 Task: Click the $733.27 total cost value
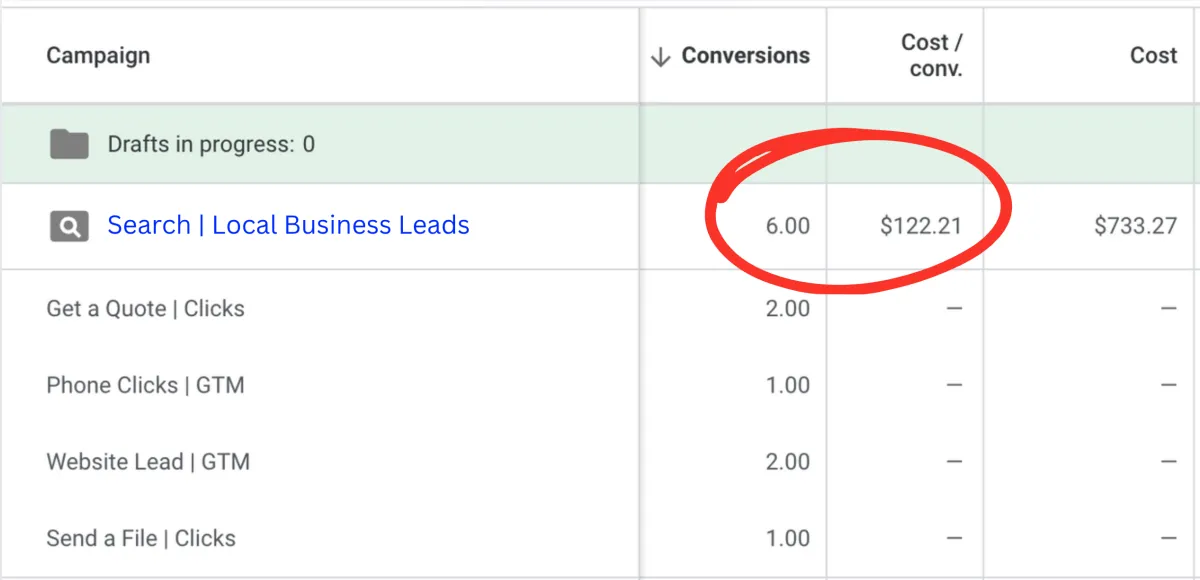pyautogui.click(x=1135, y=227)
